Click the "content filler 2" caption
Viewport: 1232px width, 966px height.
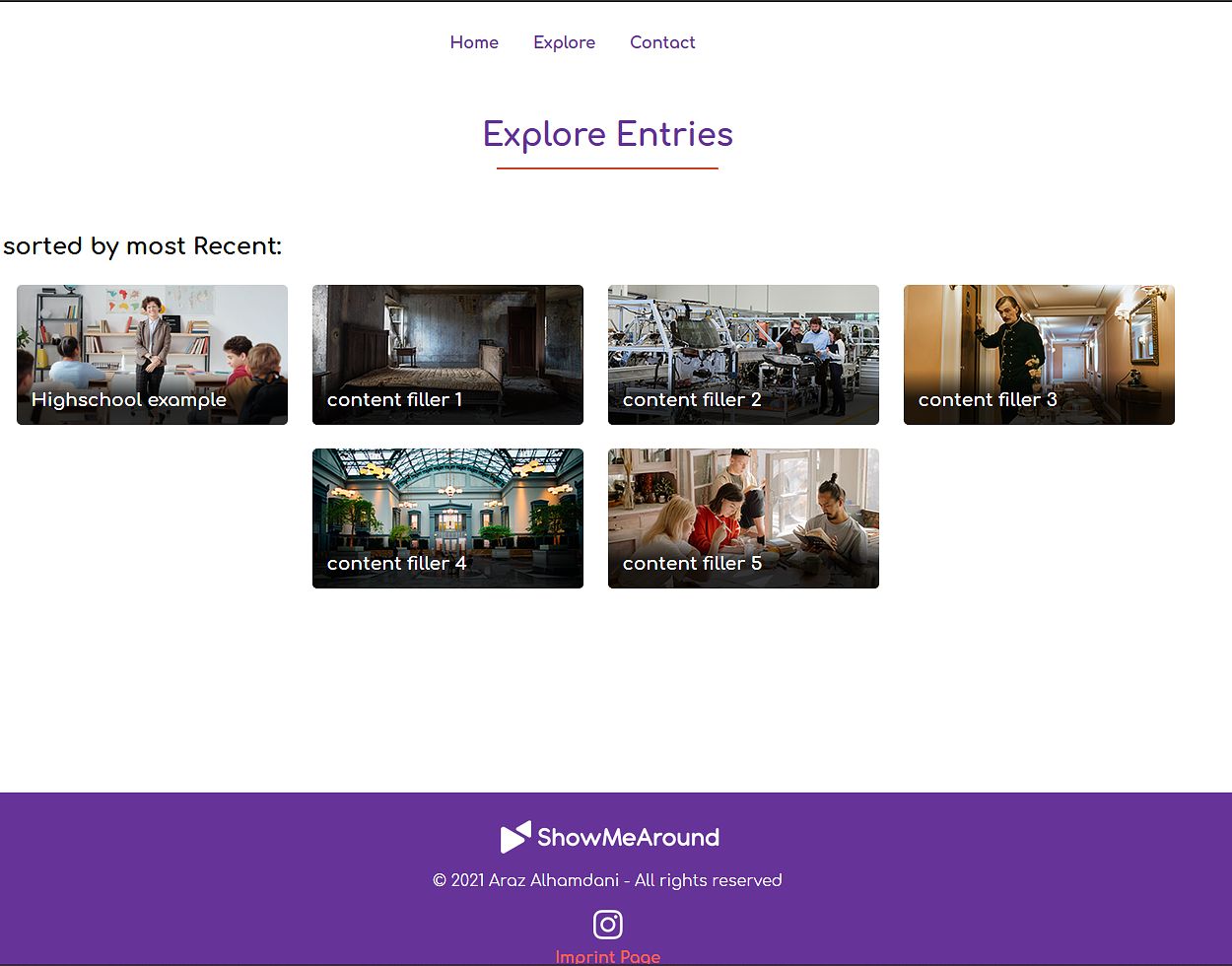[x=692, y=400]
